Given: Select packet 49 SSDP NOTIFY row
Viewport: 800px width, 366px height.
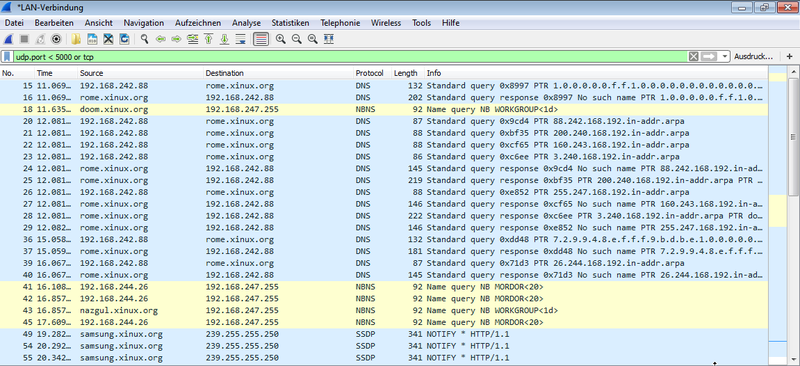Looking at the screenshot, I should pos(383,334).
